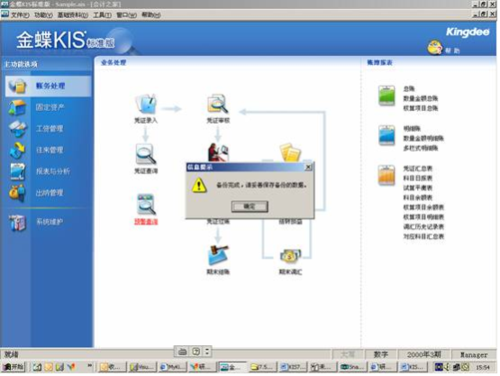Open the 工具 menu
The image size is (500, 376).
102,15
